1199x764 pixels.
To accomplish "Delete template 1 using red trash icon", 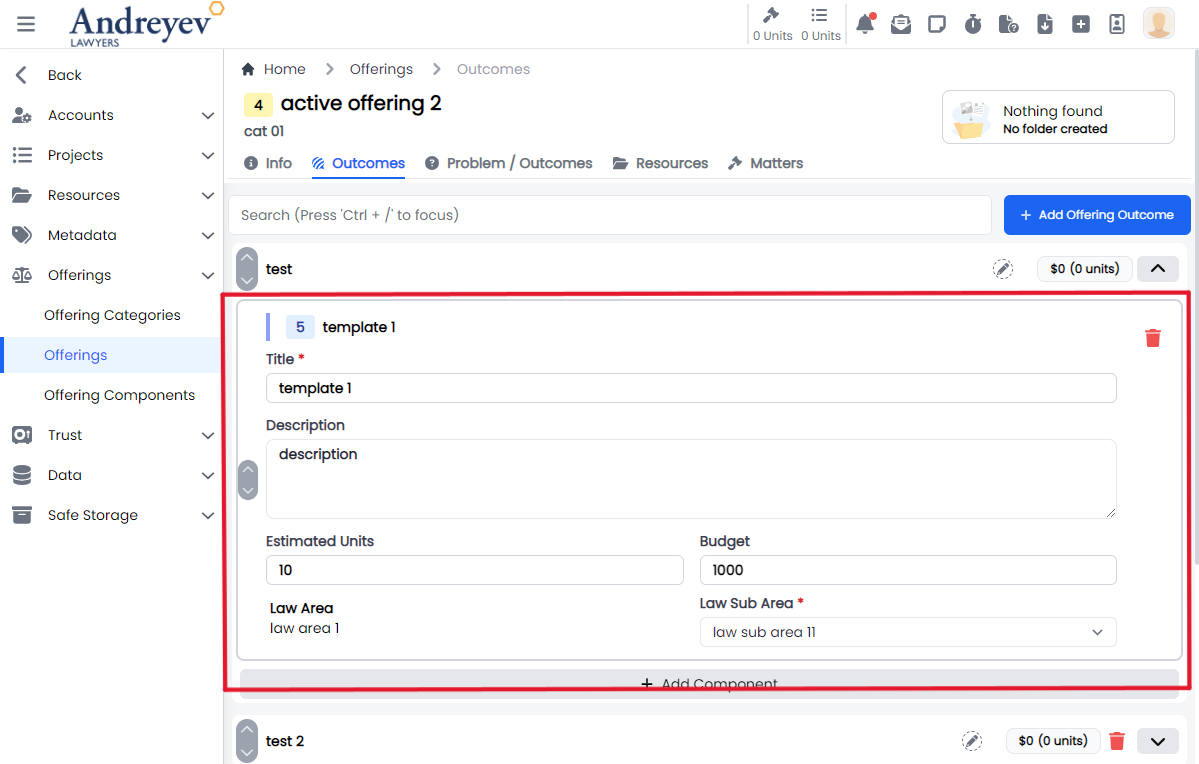I will 1152,338.
